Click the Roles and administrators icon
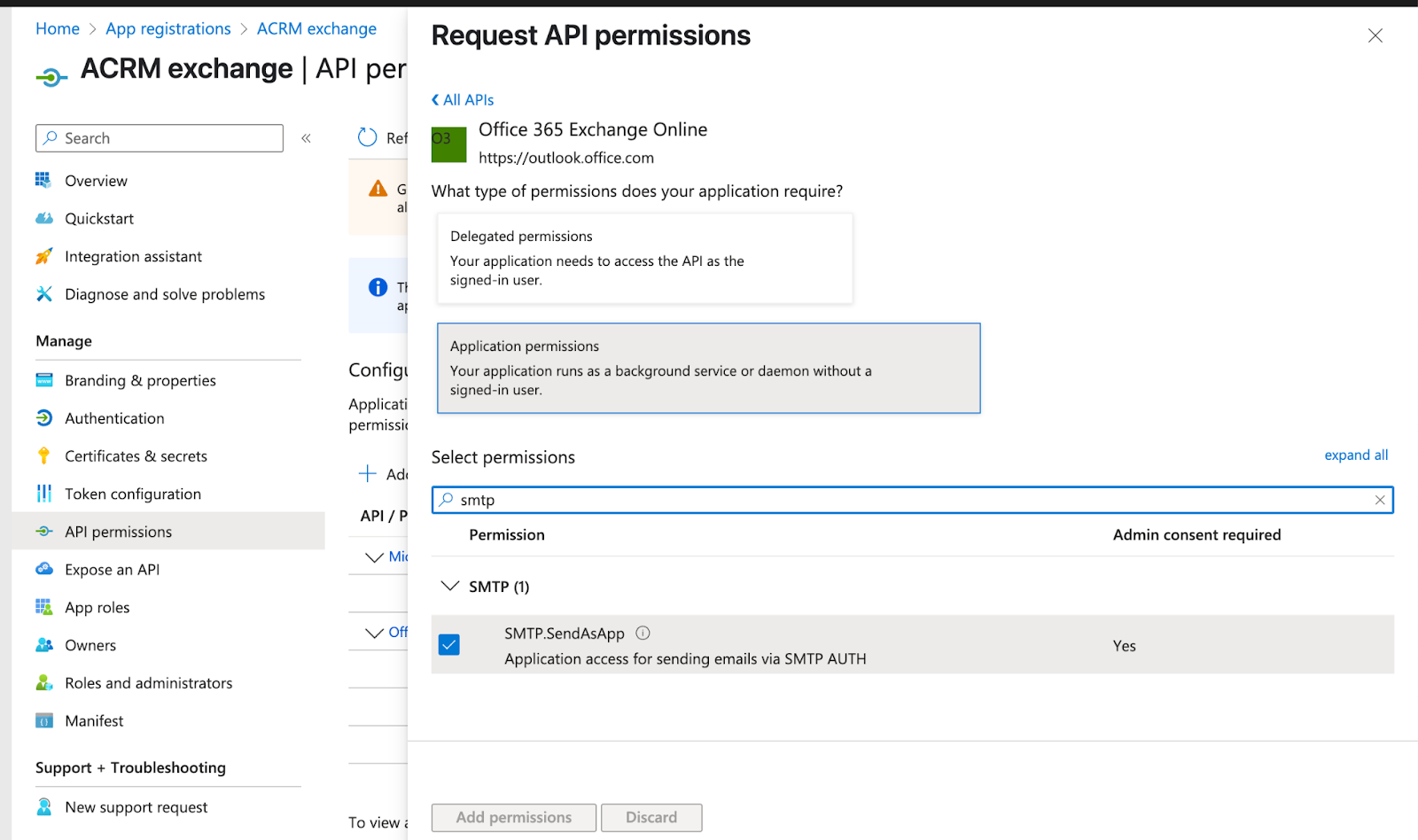Image resolution: width=1418 pixels, height=840 pixels. [x=43, y=682]
